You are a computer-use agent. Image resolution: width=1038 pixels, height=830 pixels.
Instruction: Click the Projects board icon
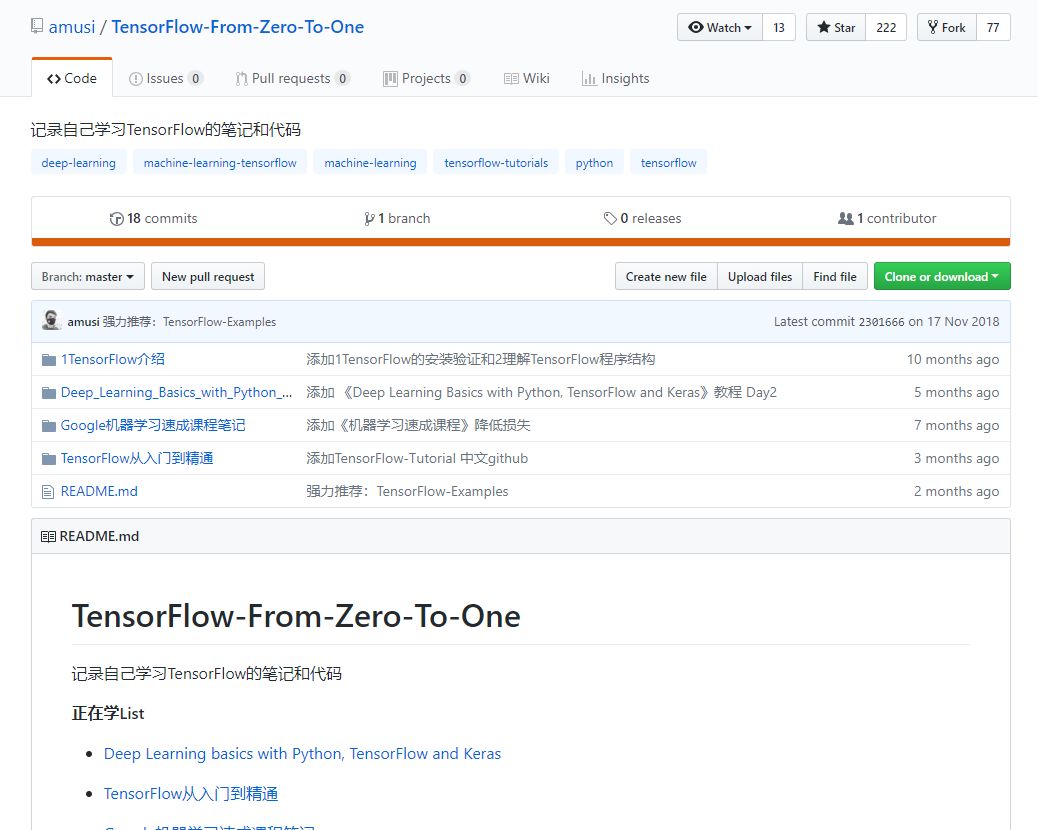pos(391,79)
